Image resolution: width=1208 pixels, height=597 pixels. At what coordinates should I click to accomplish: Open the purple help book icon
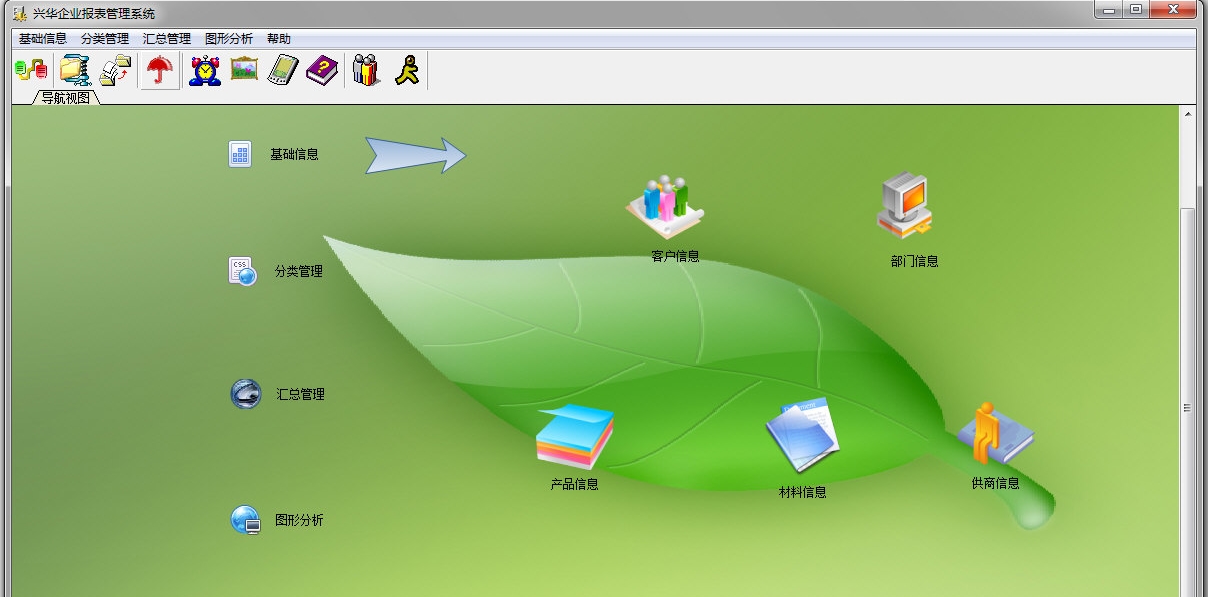[x=322, y=71]
